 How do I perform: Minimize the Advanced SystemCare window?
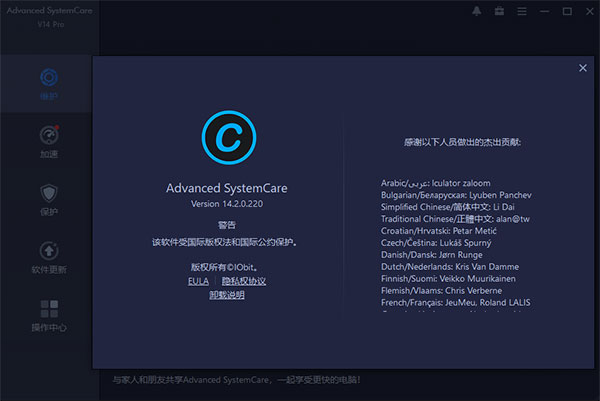pos(545,11)
